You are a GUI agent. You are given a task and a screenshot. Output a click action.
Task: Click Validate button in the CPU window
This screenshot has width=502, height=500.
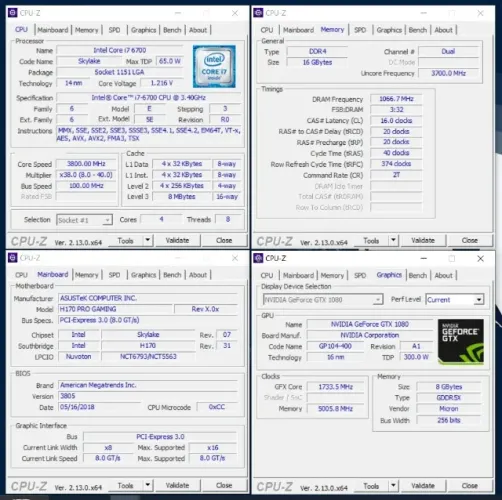pos(177,240)
